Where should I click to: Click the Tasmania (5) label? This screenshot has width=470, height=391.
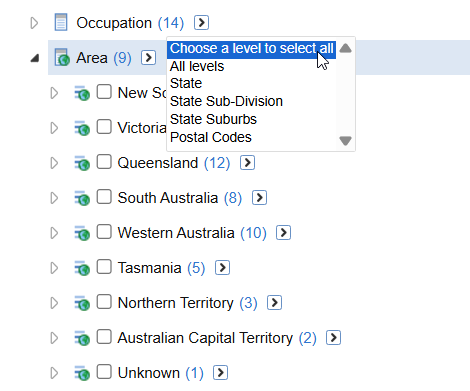pos(161,268)
